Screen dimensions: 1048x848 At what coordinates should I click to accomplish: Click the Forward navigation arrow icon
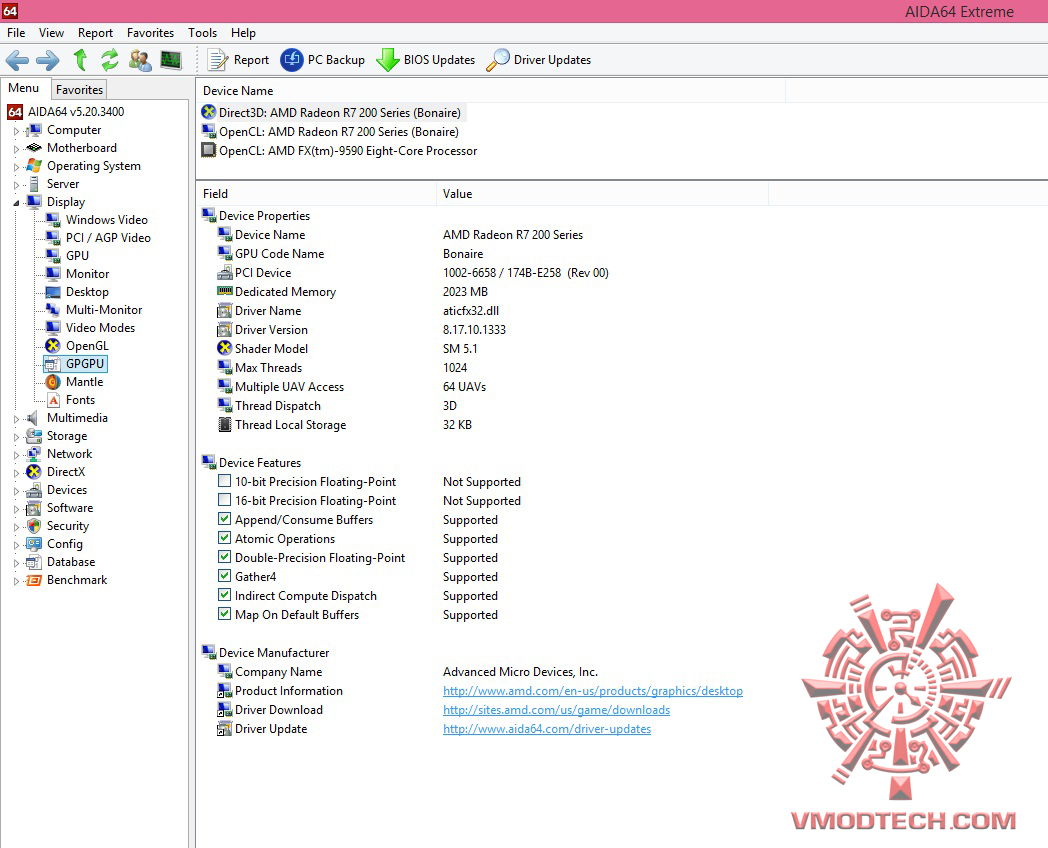click(x=47, y=60)
